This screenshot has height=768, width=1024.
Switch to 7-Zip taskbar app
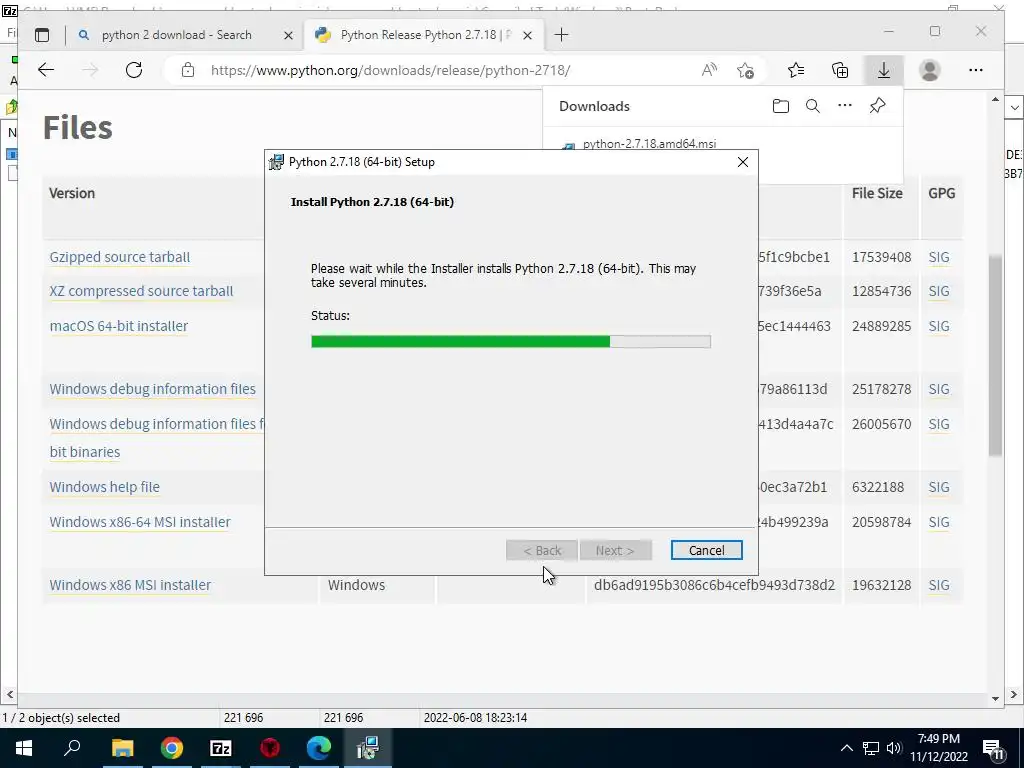point(221,748)
